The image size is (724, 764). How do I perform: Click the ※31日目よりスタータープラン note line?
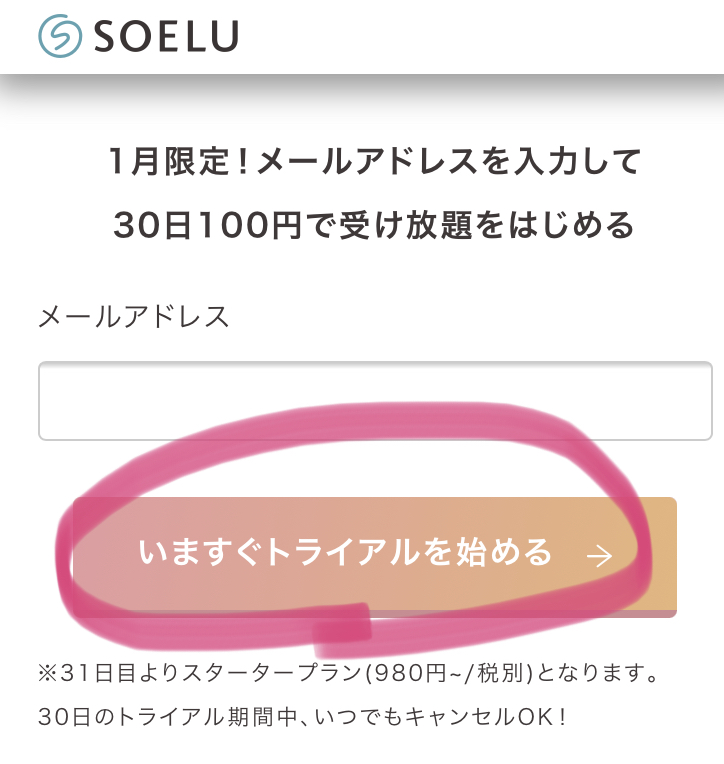click(349, 673)
